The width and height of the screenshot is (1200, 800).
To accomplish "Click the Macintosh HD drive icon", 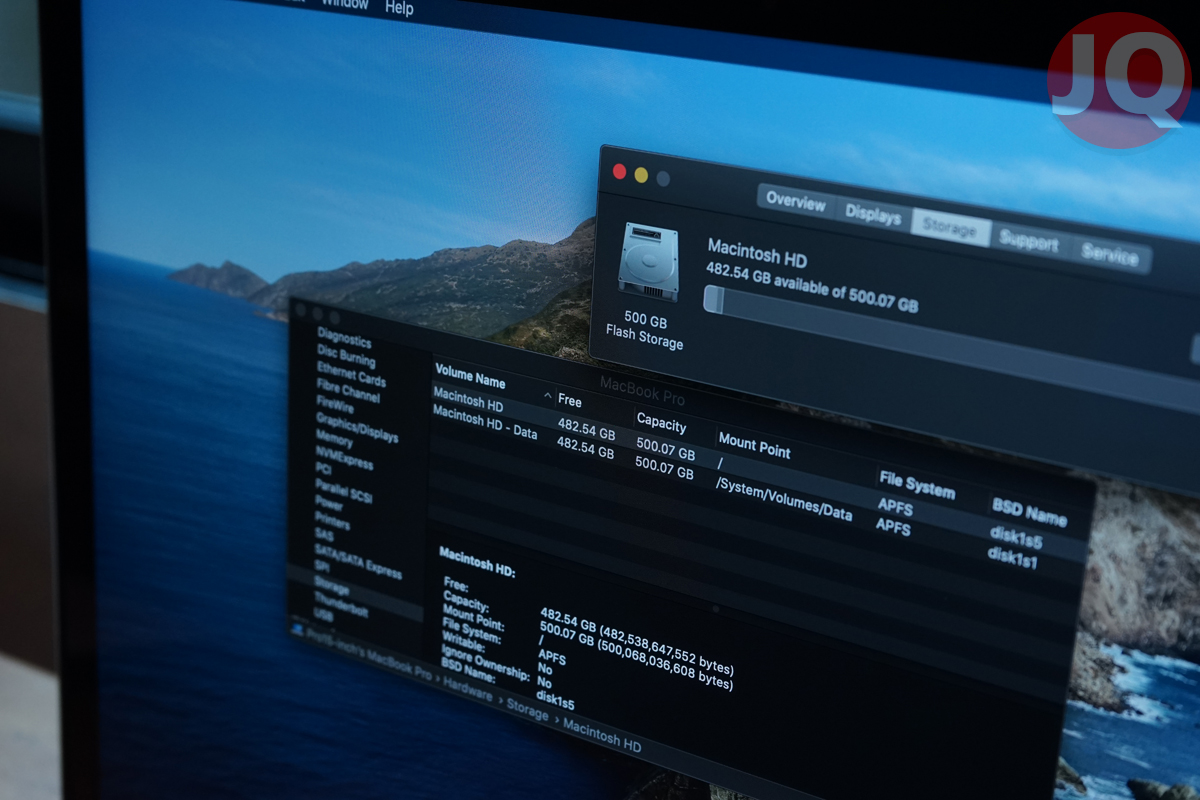I will pos(648,262).
